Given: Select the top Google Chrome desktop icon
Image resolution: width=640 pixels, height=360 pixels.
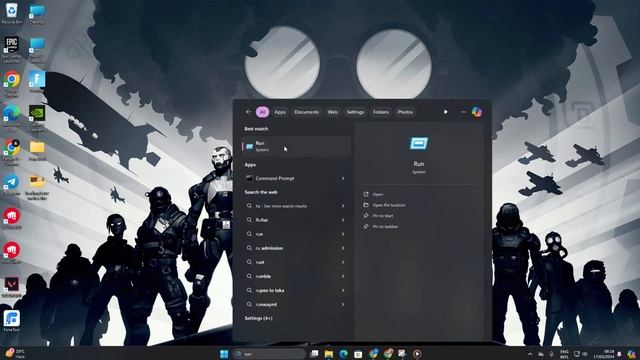Looking at the screenshot, I should point(11,84).
